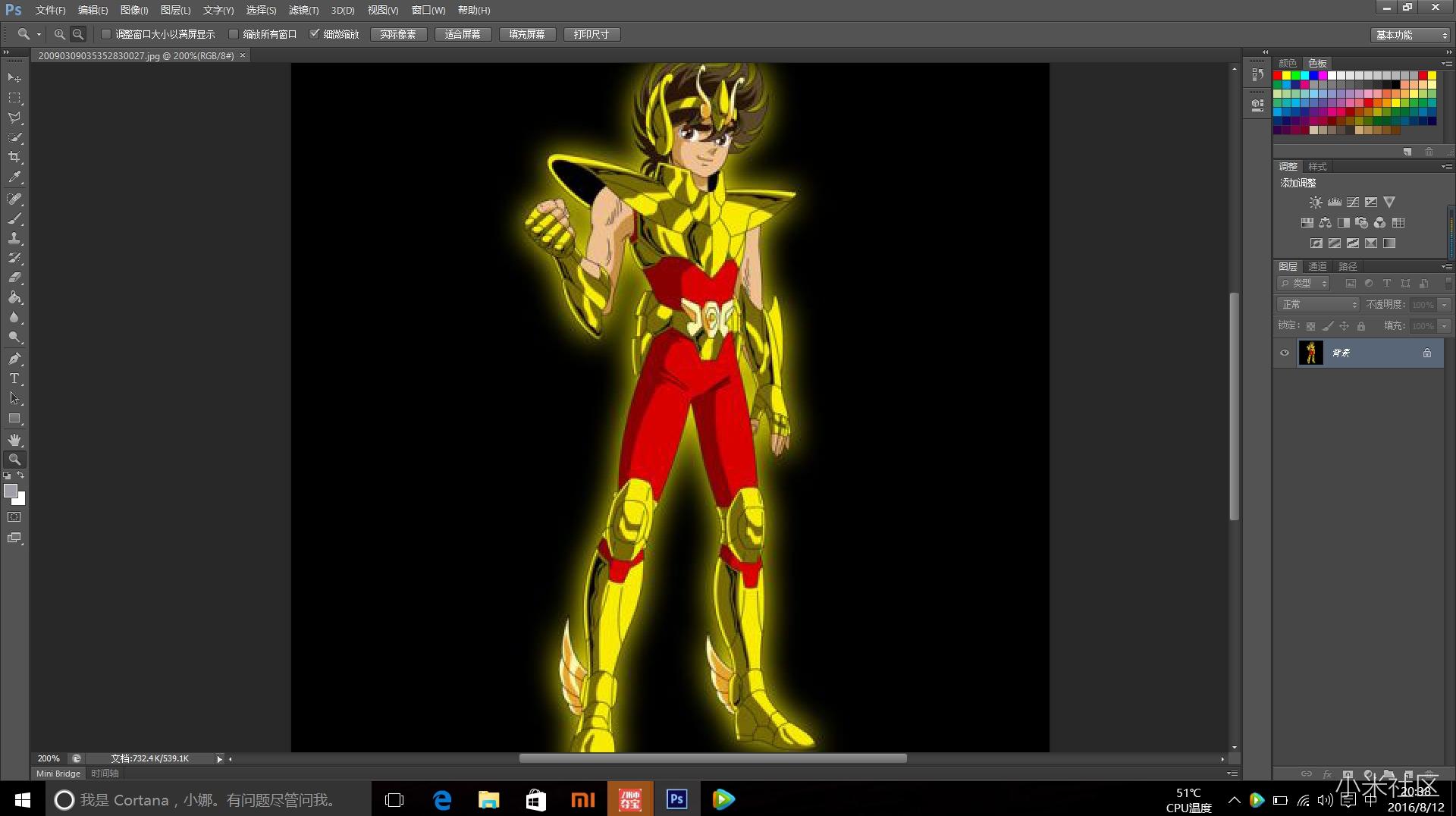
Task: Open the 基本功能 workspace dropdown
Action: pyautogui.click(x=1410, y=35)
